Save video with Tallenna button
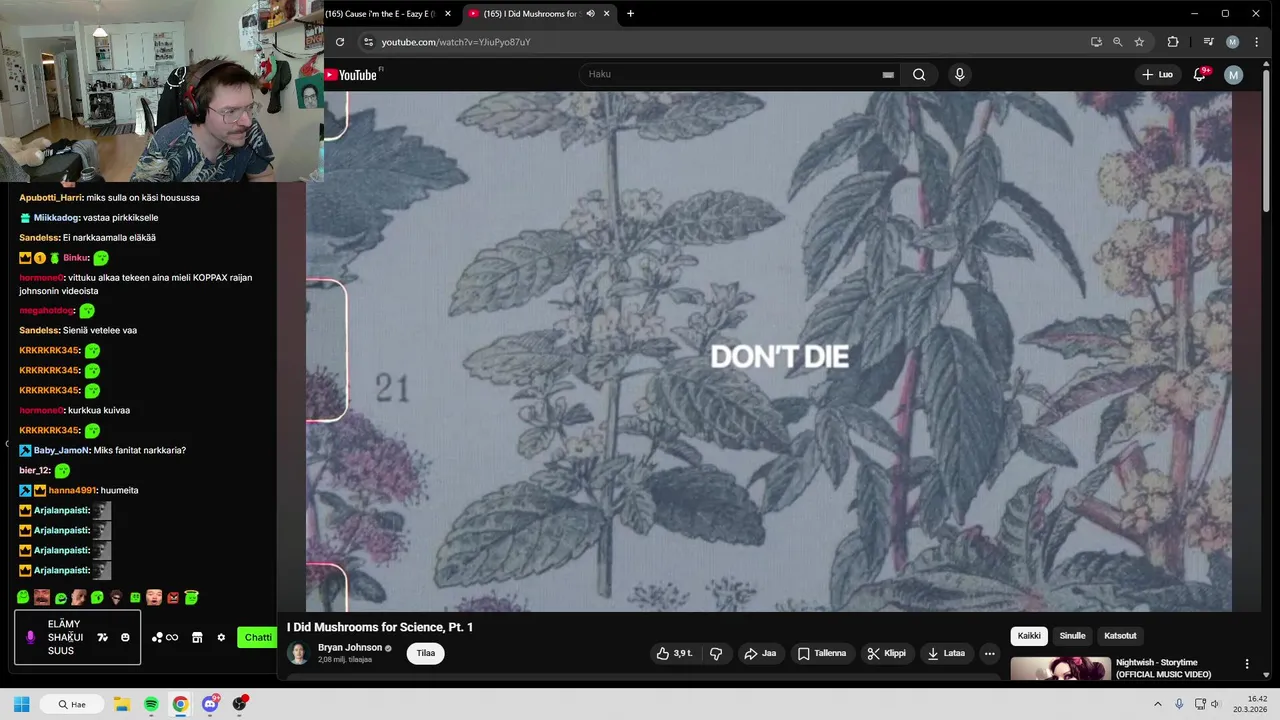Screen dimensions: 1280x720 click(x=822, y=653)
